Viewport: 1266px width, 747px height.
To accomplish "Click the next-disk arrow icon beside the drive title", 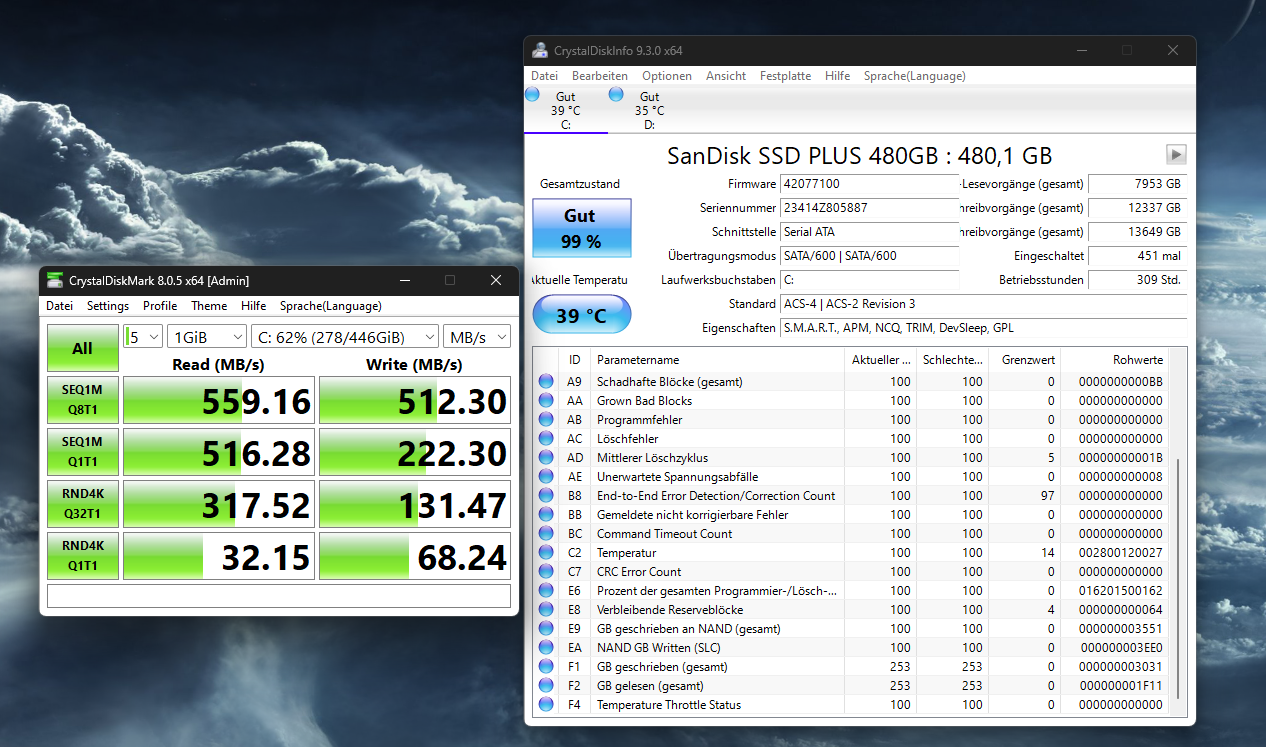I will coord(1176,154).
